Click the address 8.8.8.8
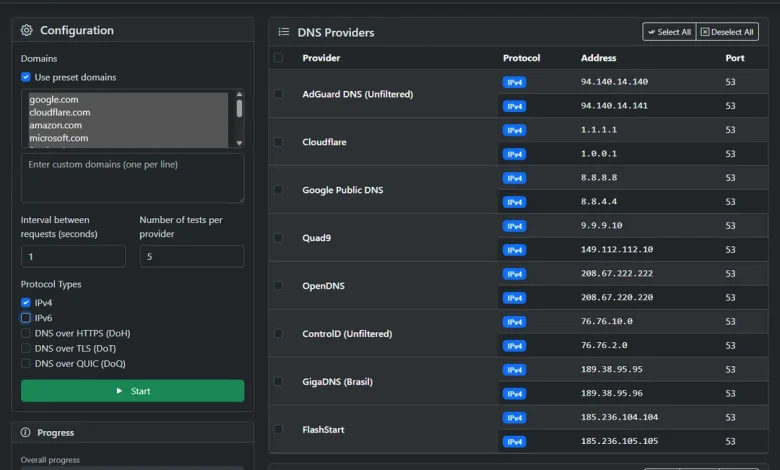 click(x=599, y=178)
